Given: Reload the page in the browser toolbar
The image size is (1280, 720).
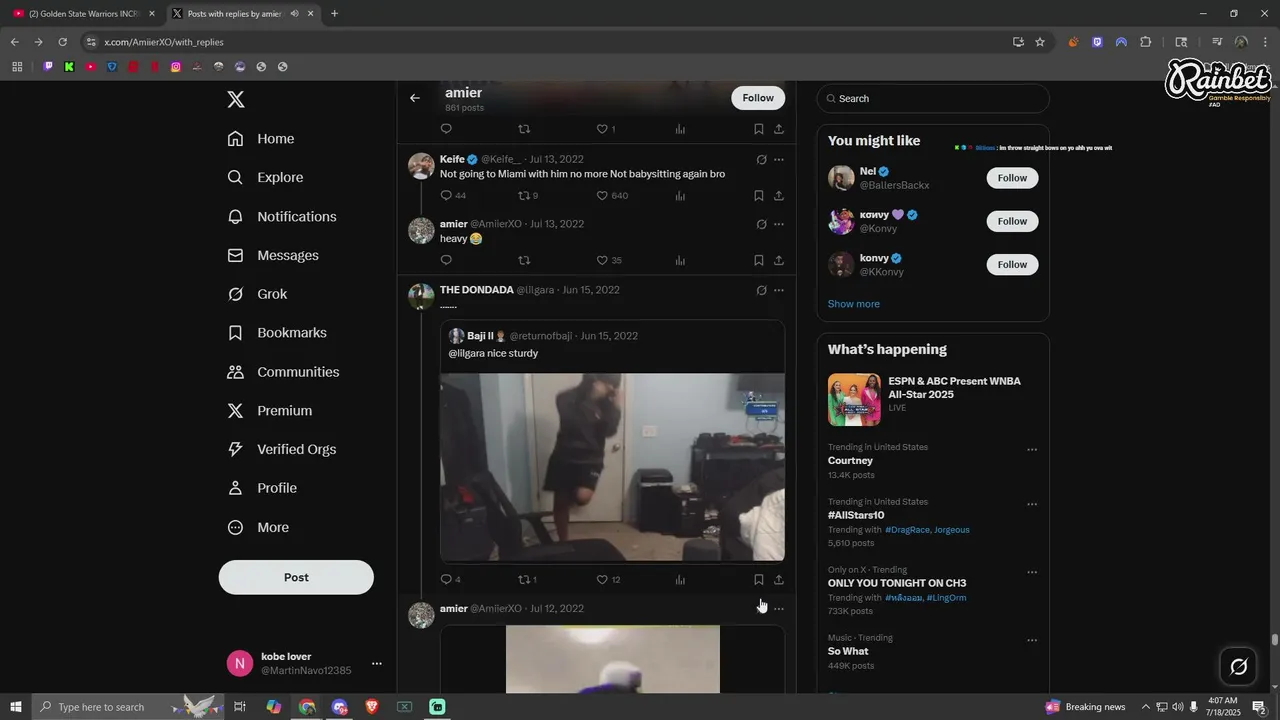Looking at the screenshot, I should 62,42.
